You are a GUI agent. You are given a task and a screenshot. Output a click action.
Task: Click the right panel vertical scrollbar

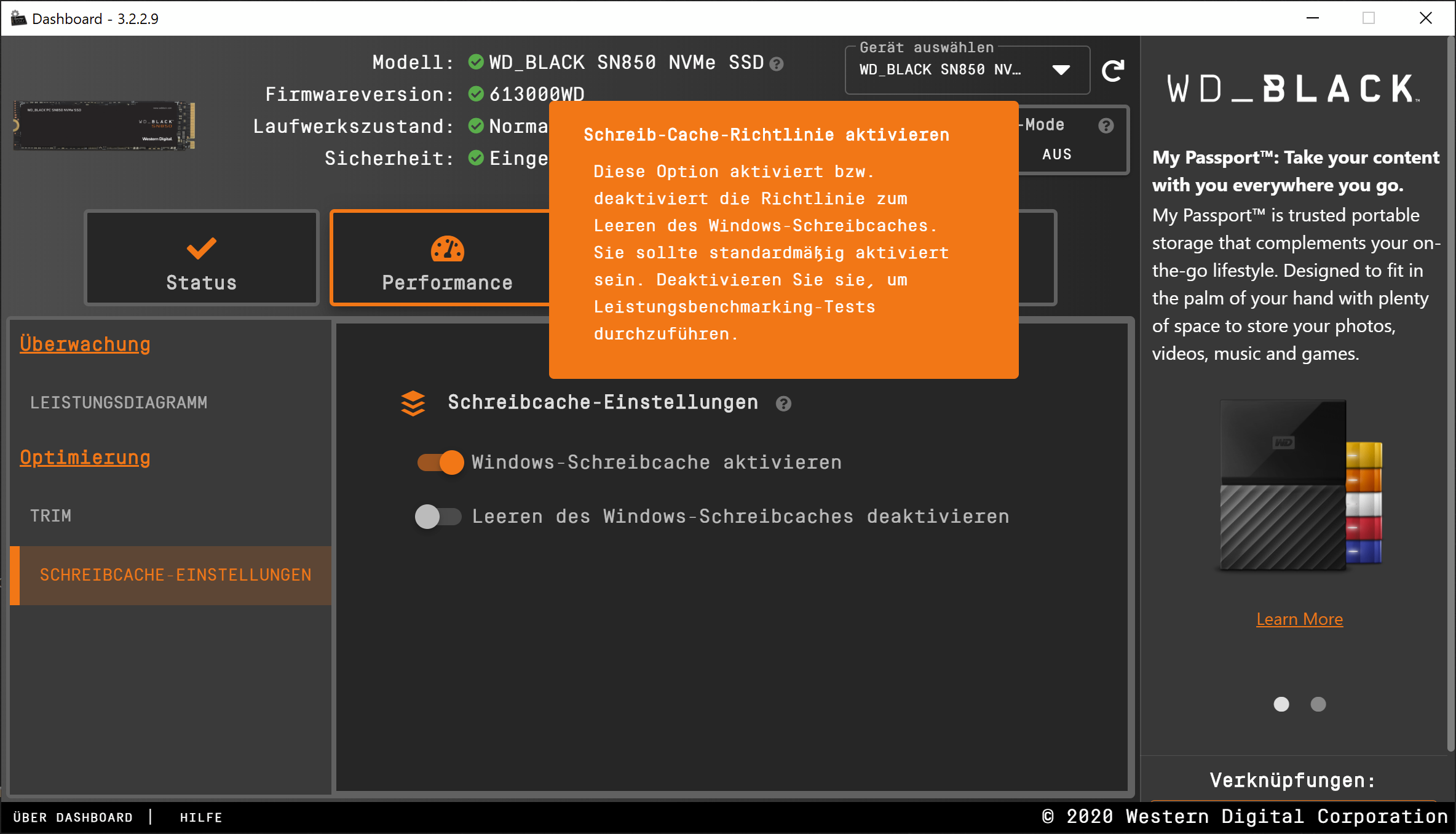tap(1450, 394)
